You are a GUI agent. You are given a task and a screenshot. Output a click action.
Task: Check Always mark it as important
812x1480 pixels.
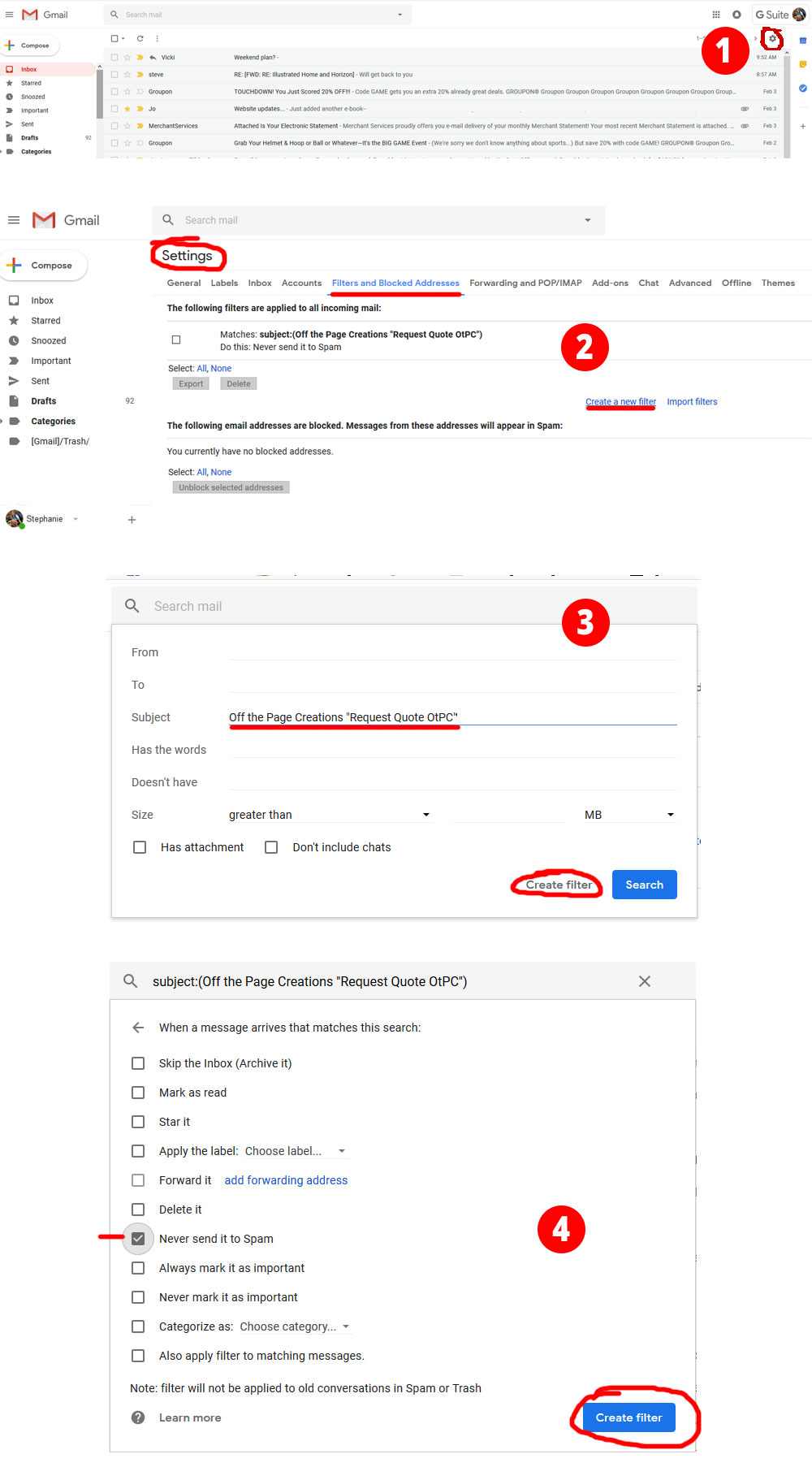(138, 1268)
